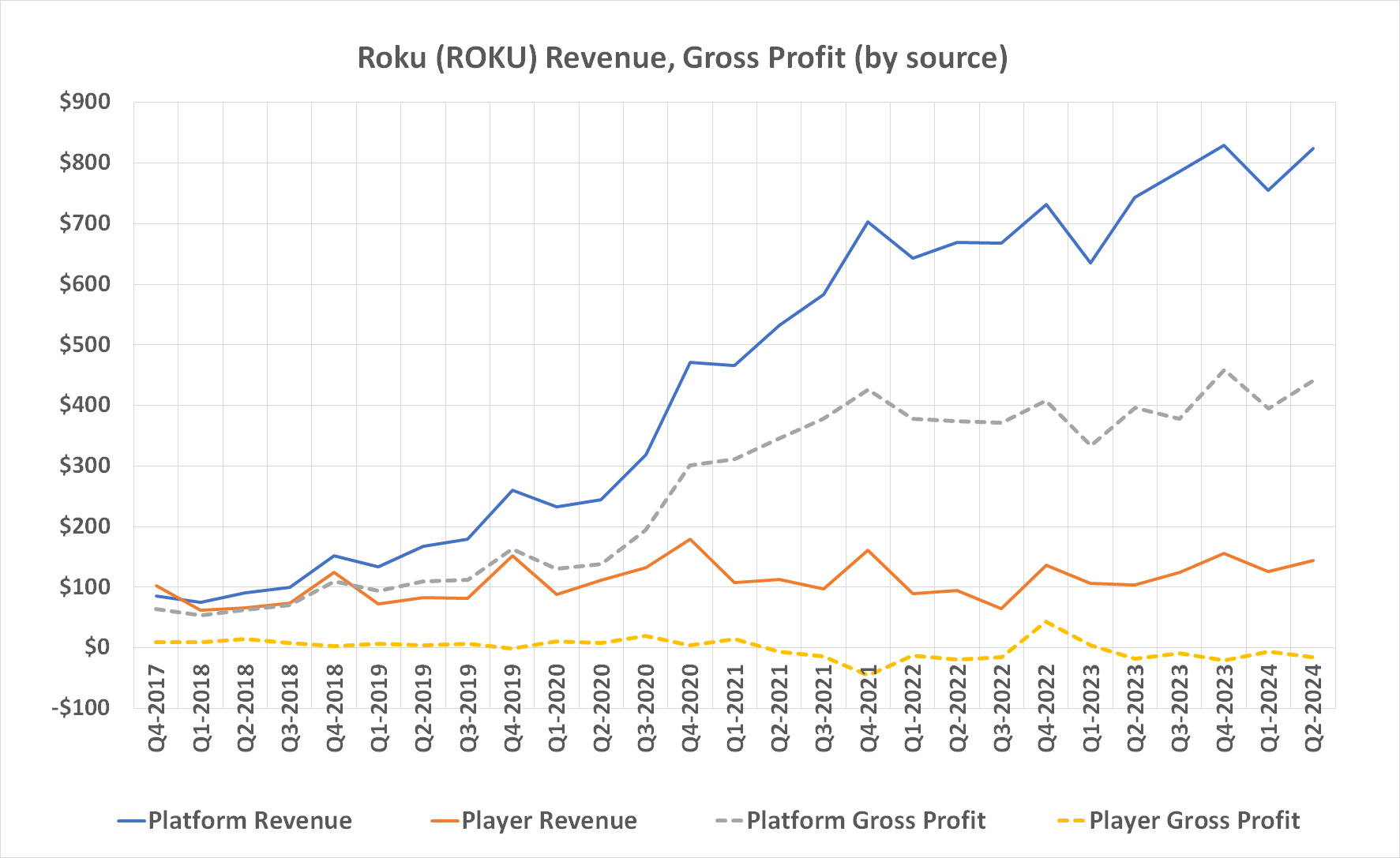Select the Player Revenue legend entry
The height and width of the screenshot is (858, 1400).
pyautogui.click(x=550, y=821)
